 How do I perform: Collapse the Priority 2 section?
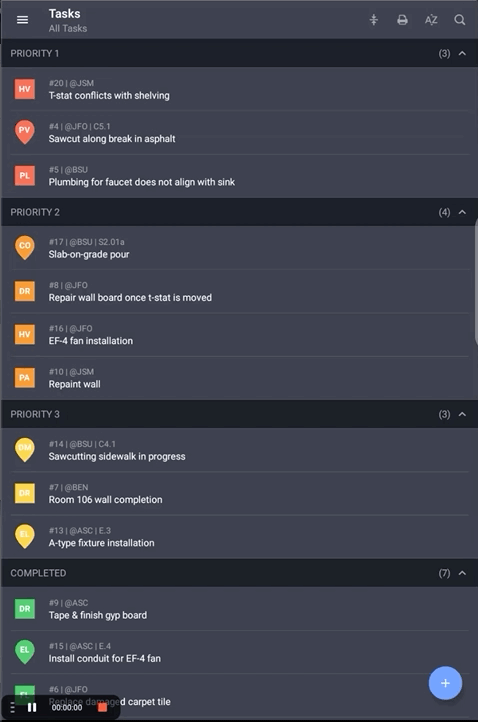coord(462,212)
